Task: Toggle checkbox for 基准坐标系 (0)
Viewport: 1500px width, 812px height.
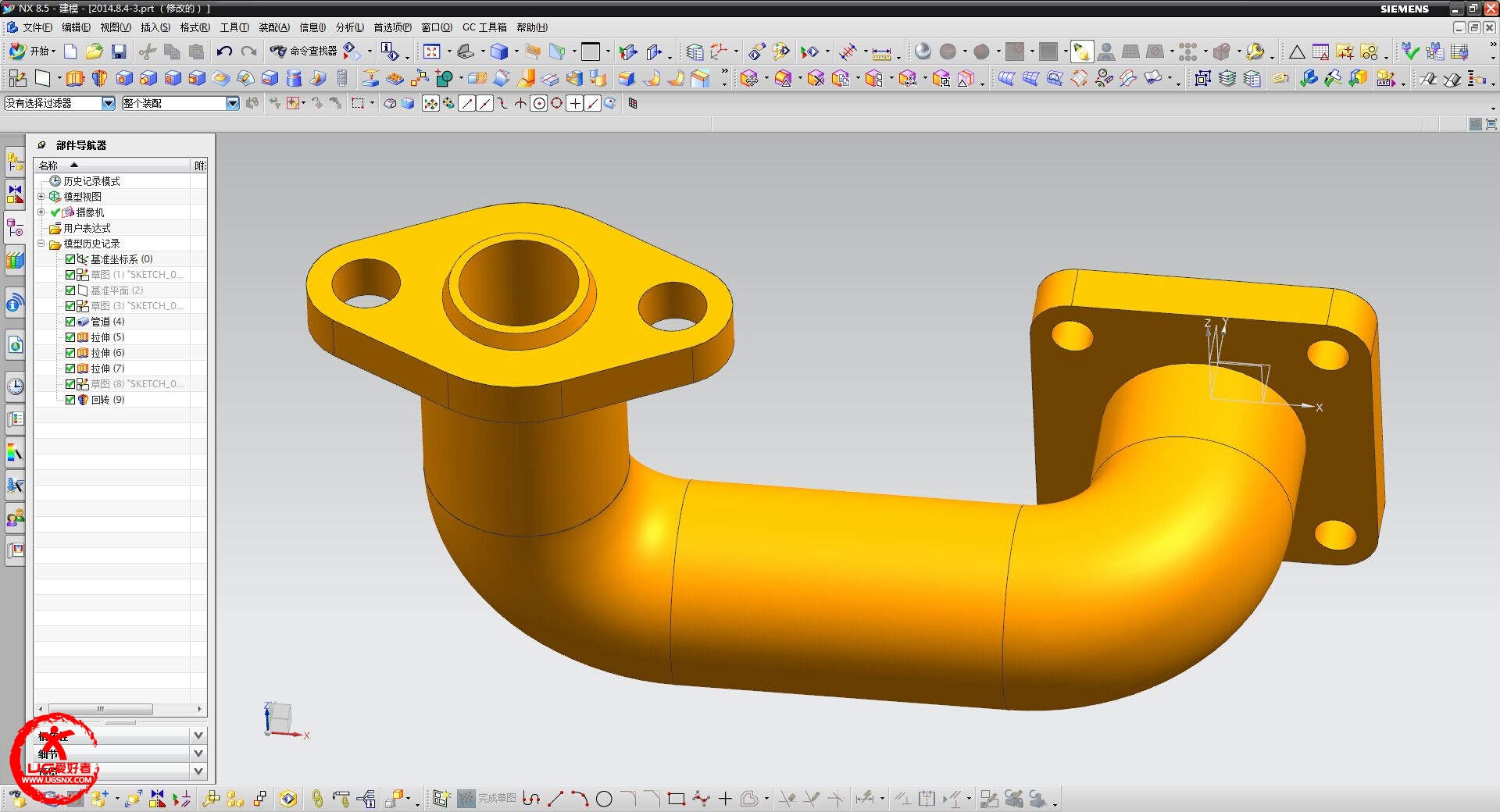Action: [x=70, y=259]
